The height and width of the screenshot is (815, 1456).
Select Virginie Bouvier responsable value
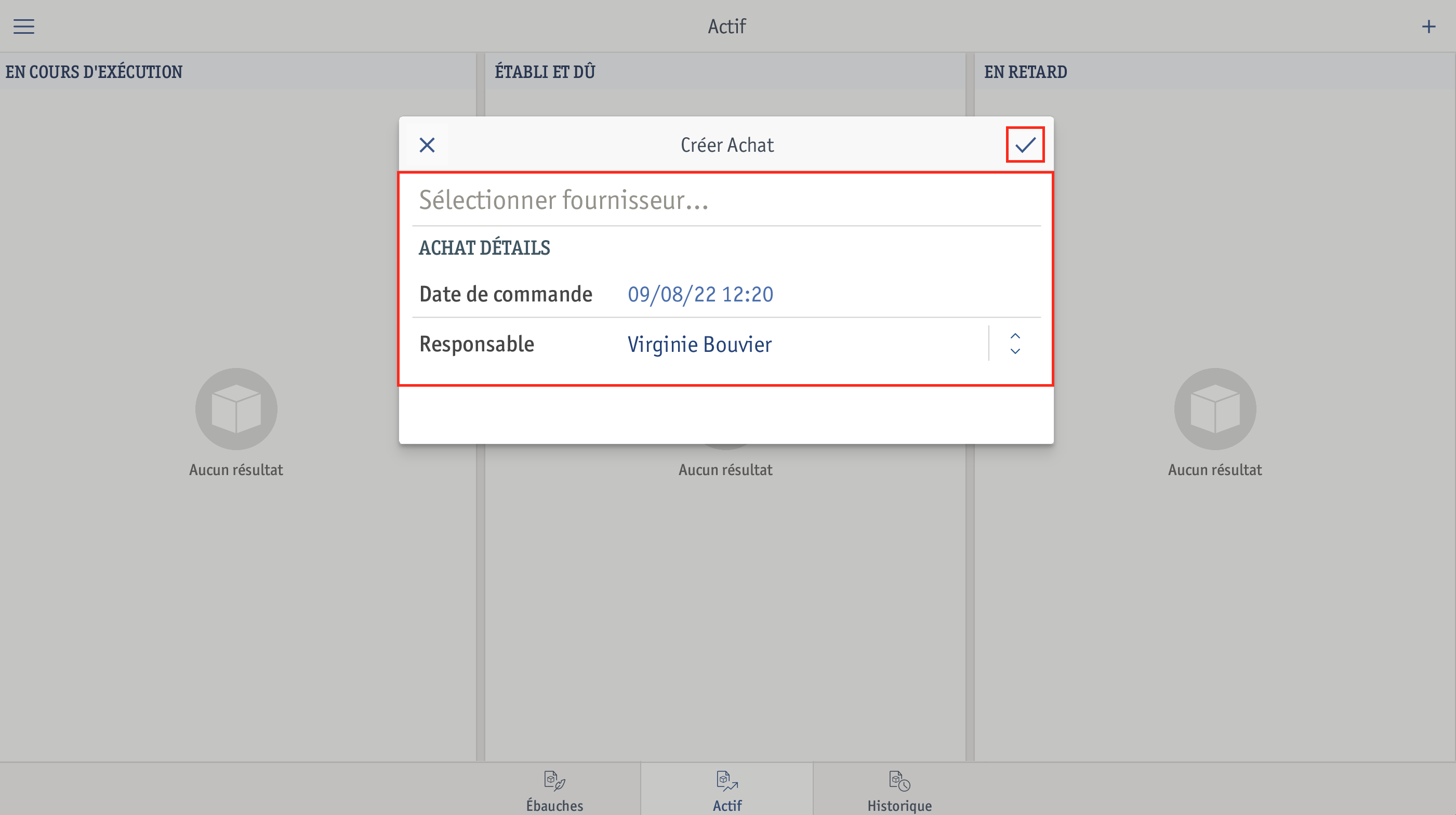pos(699,344)
